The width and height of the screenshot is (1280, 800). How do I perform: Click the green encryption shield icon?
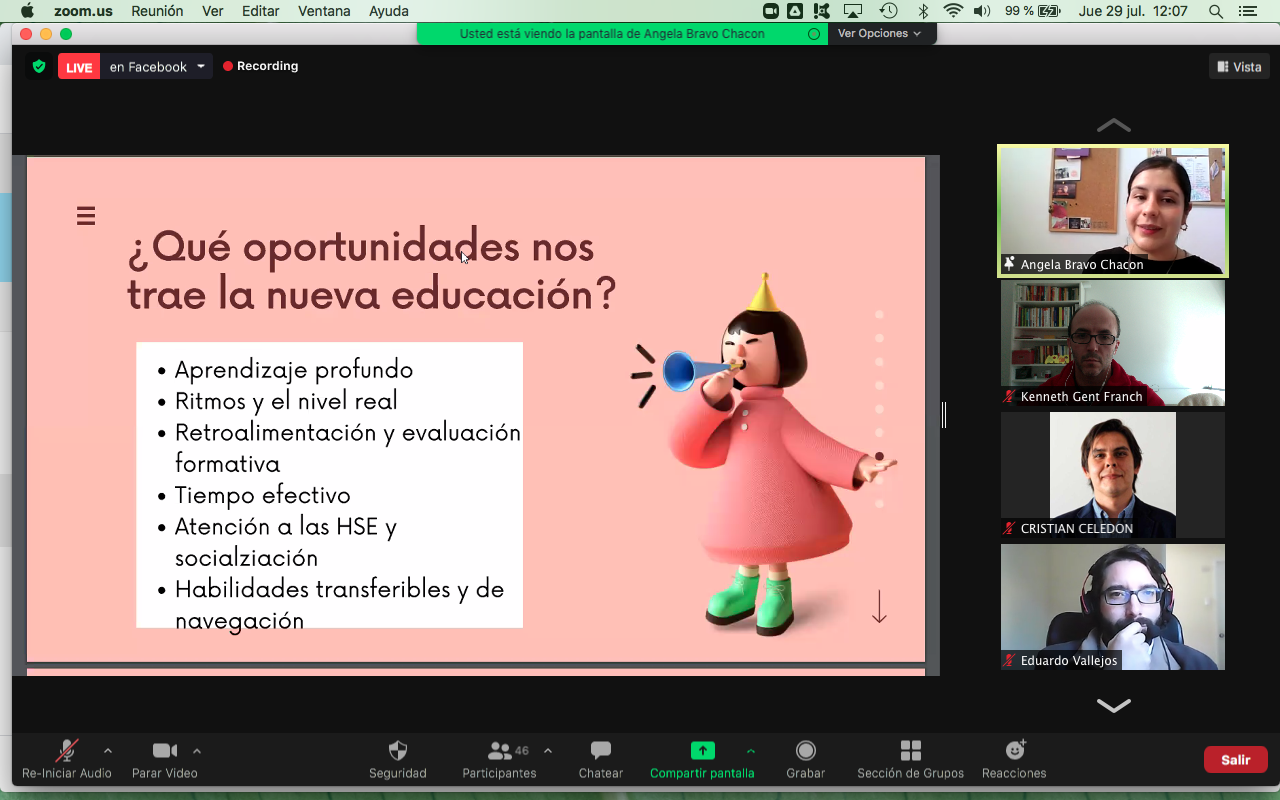coord(39,67)
